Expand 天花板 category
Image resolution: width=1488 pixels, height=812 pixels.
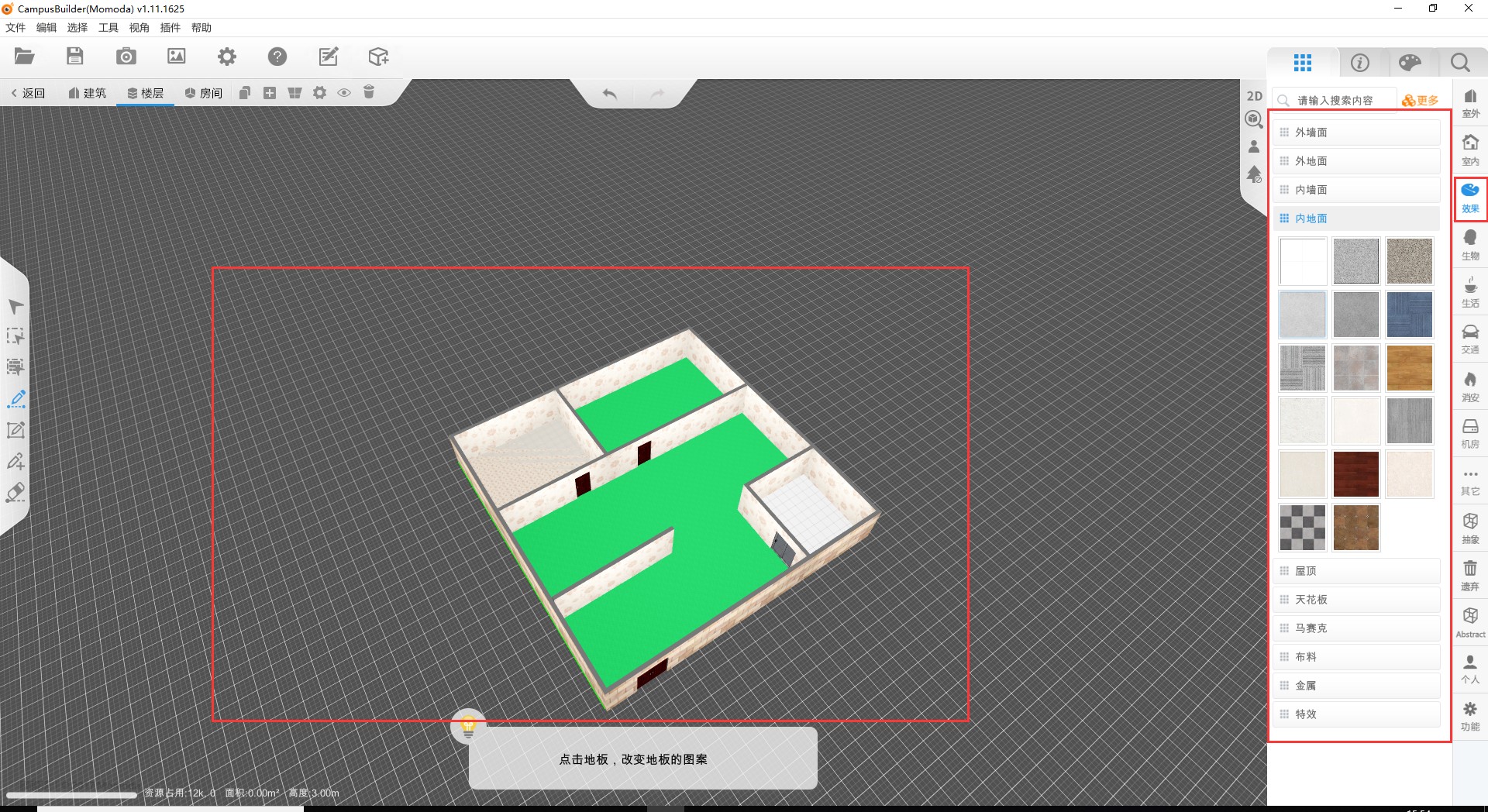coord(1356,600)
